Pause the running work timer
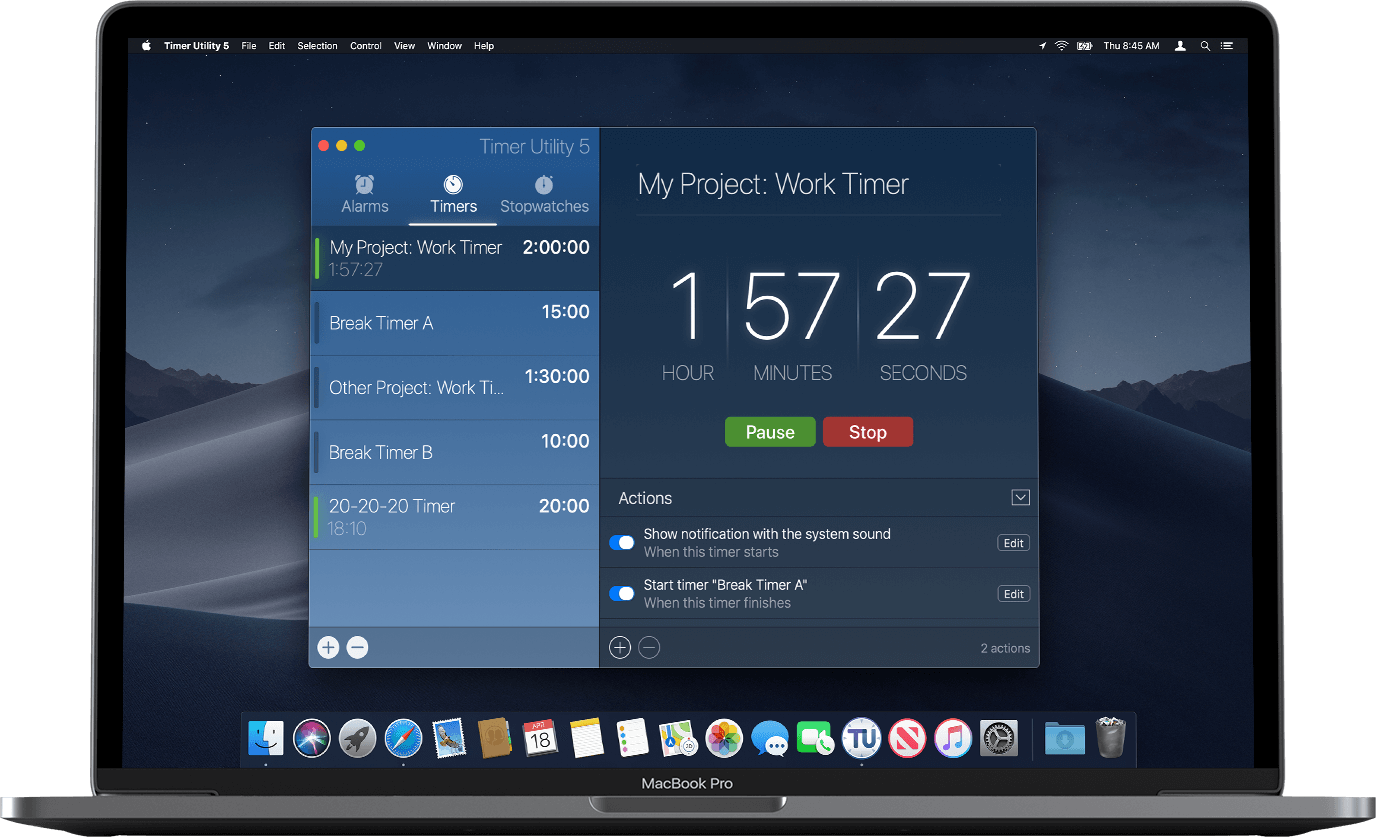 770,432
